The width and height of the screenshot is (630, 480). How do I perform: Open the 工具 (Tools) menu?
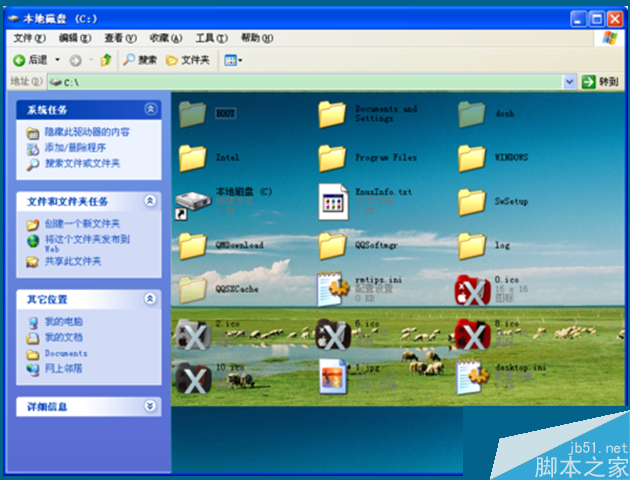click(209, 38)
